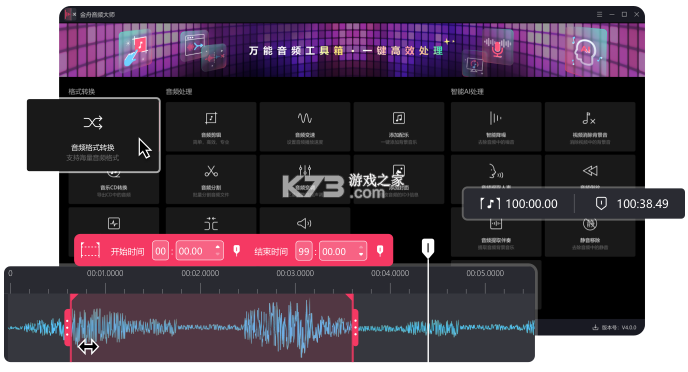Click the marker pin after end time
688x372 pixels.
pos(380,250)
